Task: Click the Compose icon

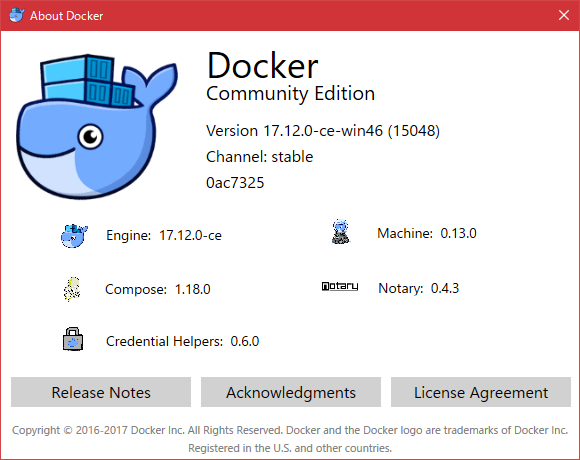Action: 72,289
